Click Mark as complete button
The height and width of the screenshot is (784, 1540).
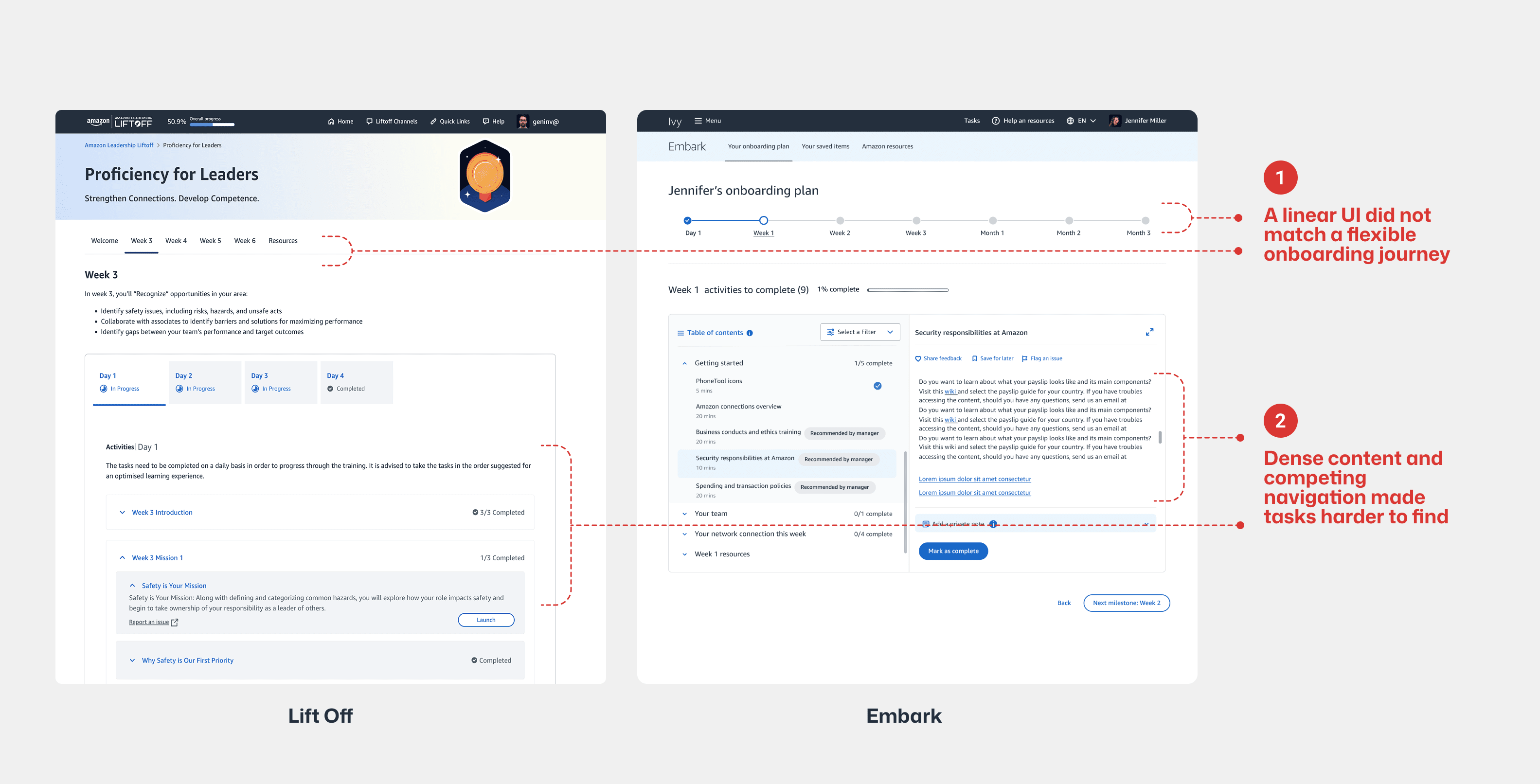[953, 551]
